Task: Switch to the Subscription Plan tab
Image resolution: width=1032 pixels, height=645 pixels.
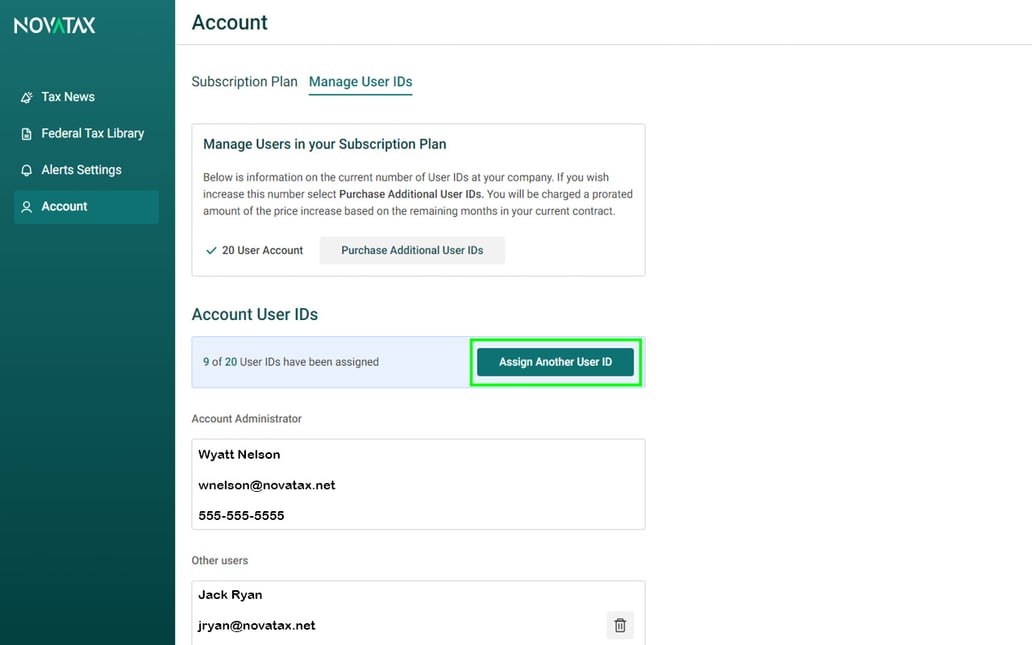Action: tap(244, 82)
